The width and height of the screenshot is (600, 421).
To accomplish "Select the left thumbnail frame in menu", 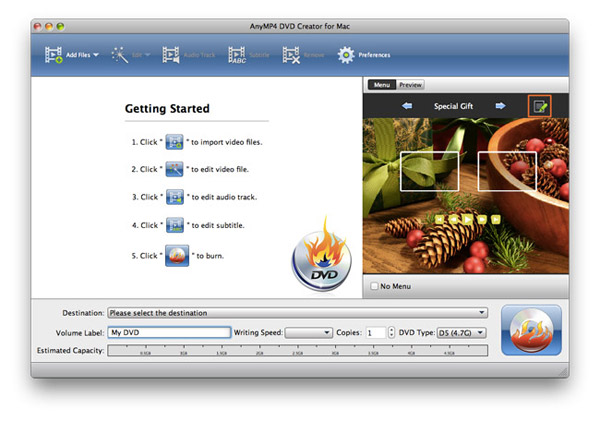I will pyautogui.click(x=429, y=171).
